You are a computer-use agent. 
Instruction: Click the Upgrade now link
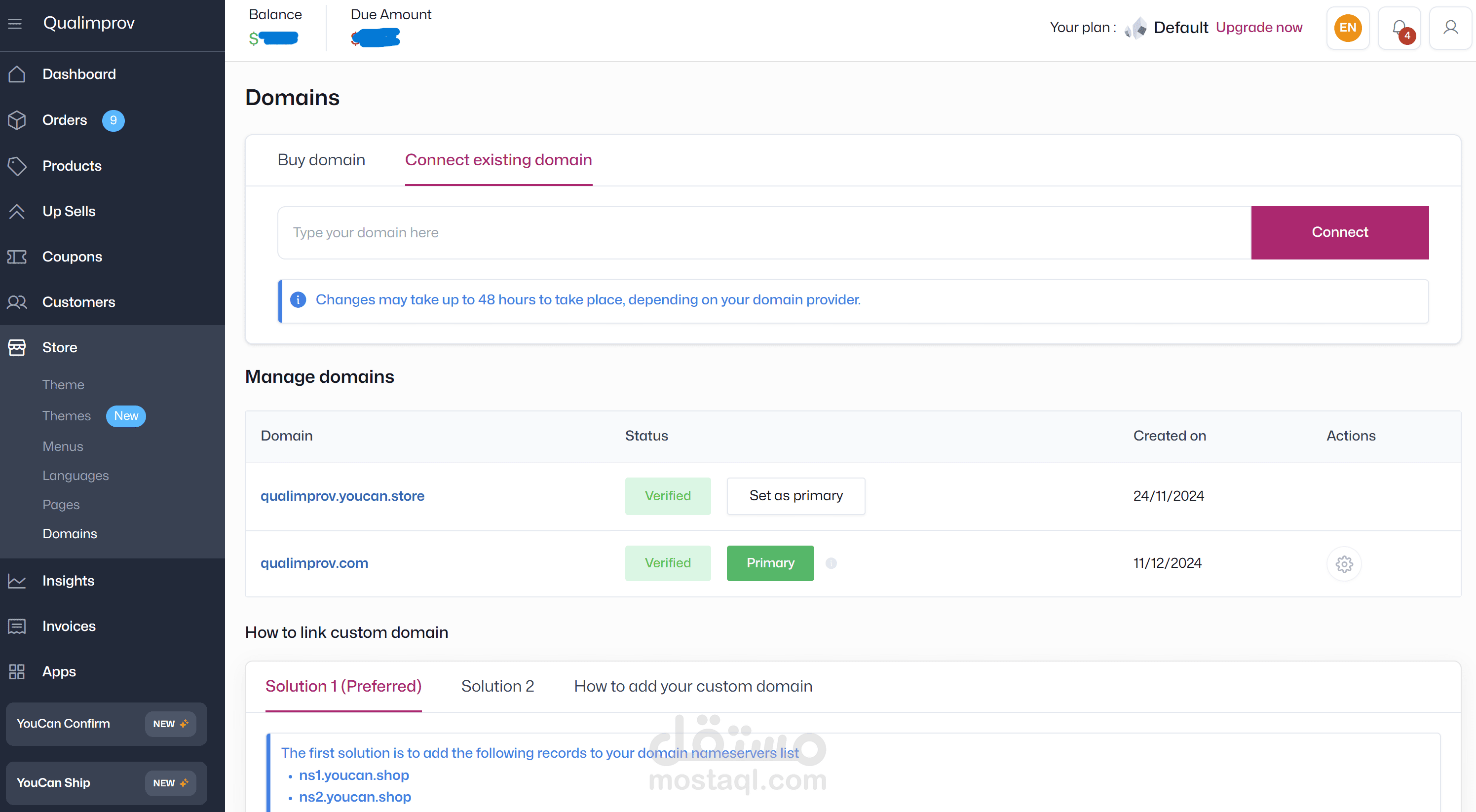(x=1259, y=28)
